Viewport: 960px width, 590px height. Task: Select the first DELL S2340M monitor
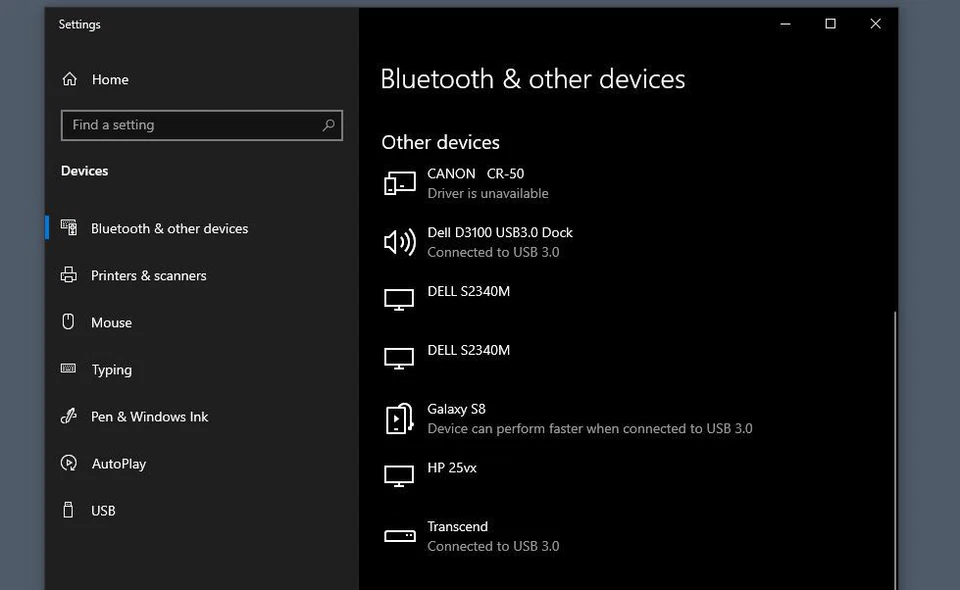(468, 292)
